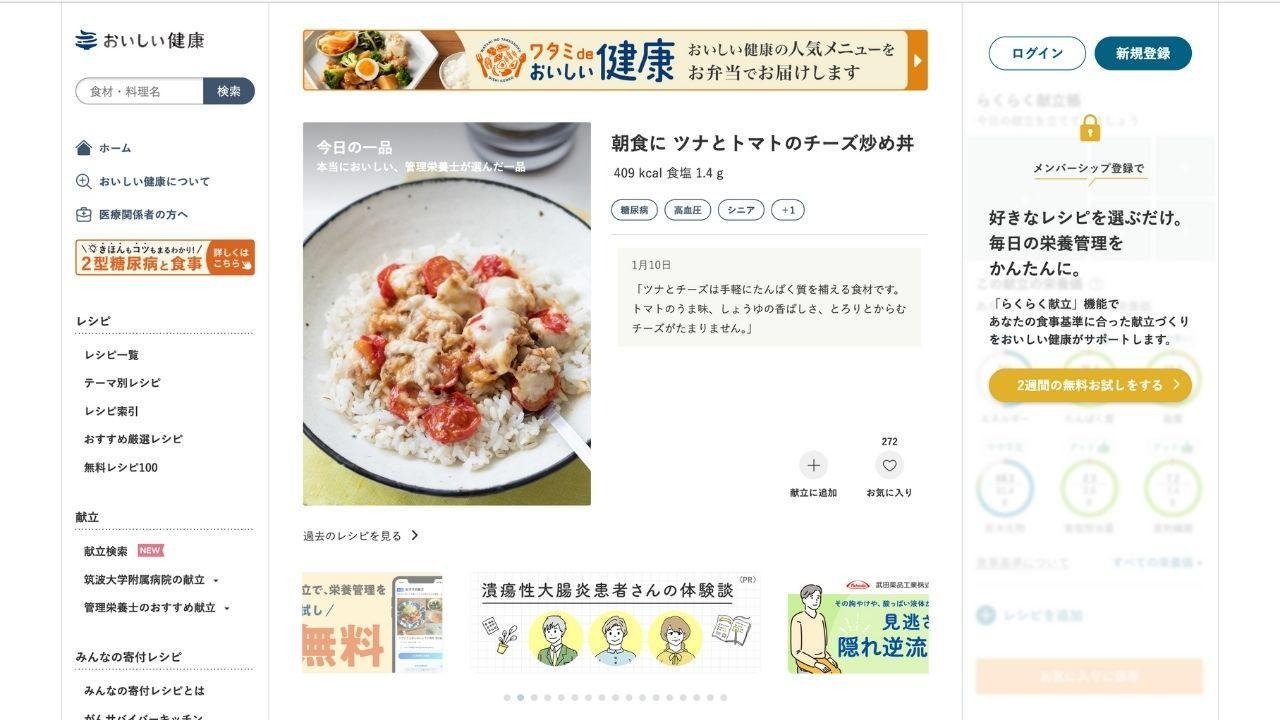Image resolution: width=1280 pixels, height=720 pixels.
Task: Expand 管理栄養士のおすすめ献立 submenu
Action: 227,608
